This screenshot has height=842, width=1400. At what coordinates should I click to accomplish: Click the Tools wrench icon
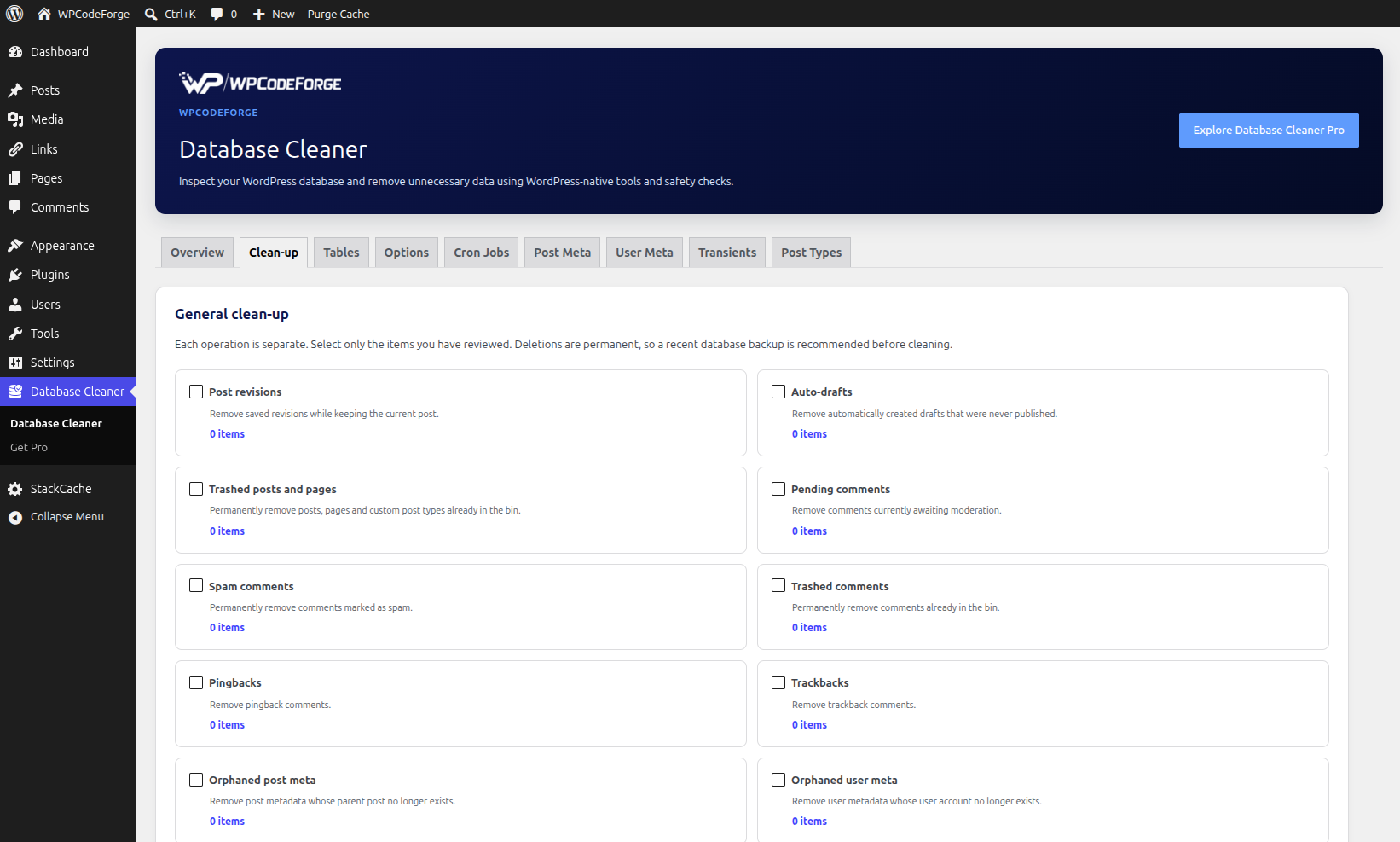(x=15, y=334)
